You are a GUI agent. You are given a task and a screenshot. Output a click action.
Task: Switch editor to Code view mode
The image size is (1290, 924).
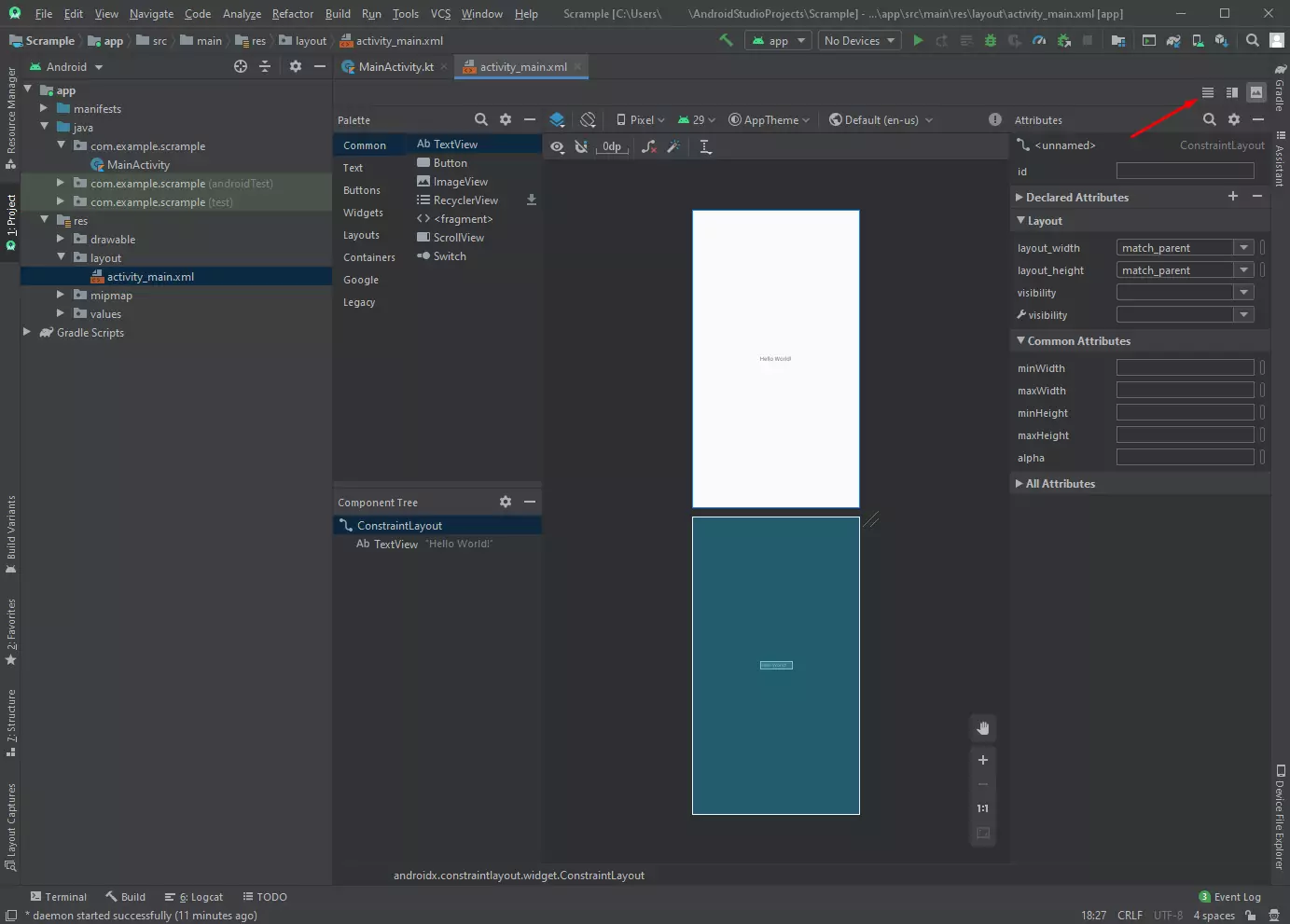click(1207, 92)
